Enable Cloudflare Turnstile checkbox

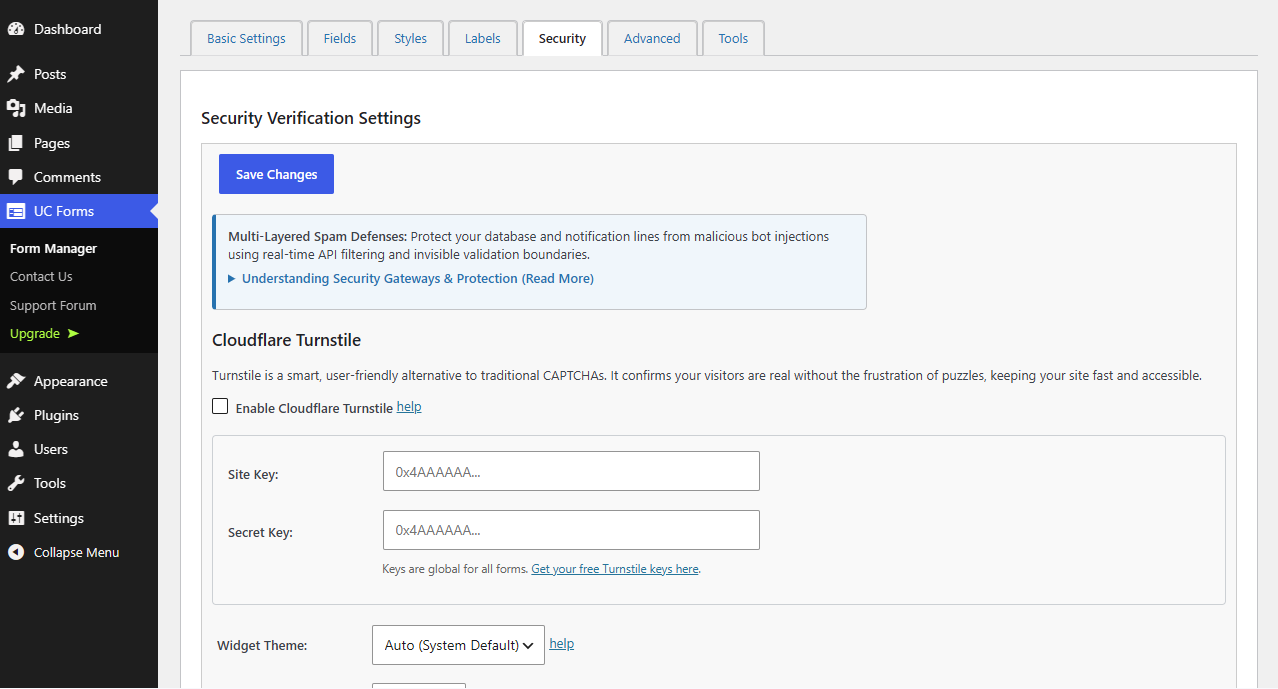[x=220, y=406]
